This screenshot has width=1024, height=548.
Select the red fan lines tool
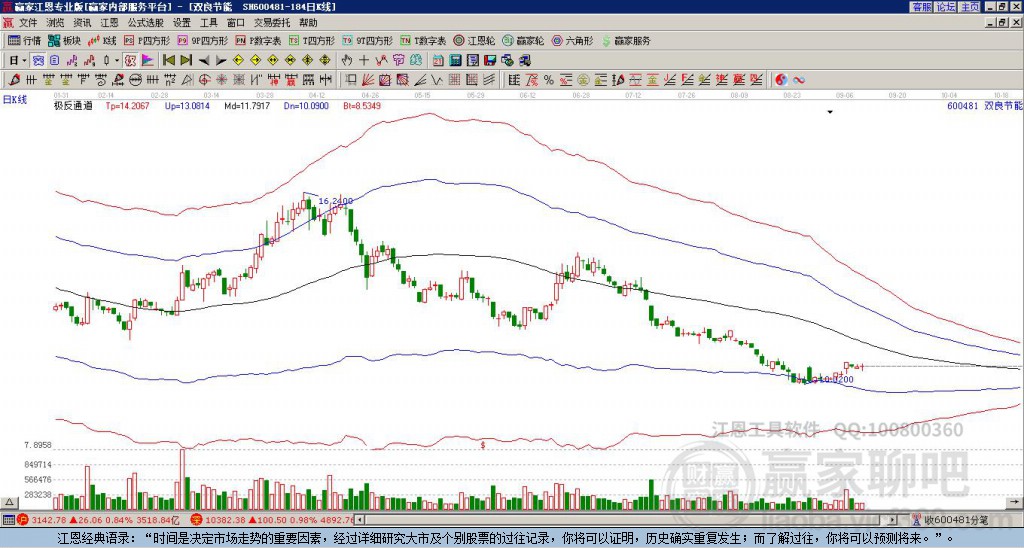368,80
